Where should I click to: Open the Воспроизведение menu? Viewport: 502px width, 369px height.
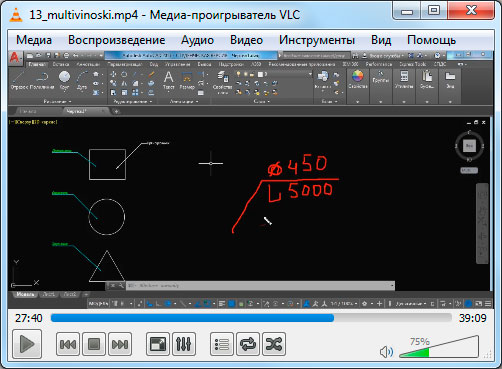coord(116,40)
